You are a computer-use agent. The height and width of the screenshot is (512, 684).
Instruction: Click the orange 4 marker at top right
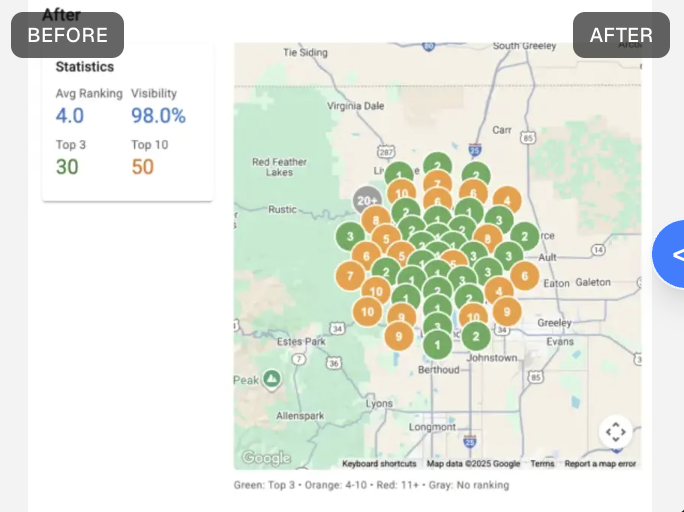(x=507, y=200)
